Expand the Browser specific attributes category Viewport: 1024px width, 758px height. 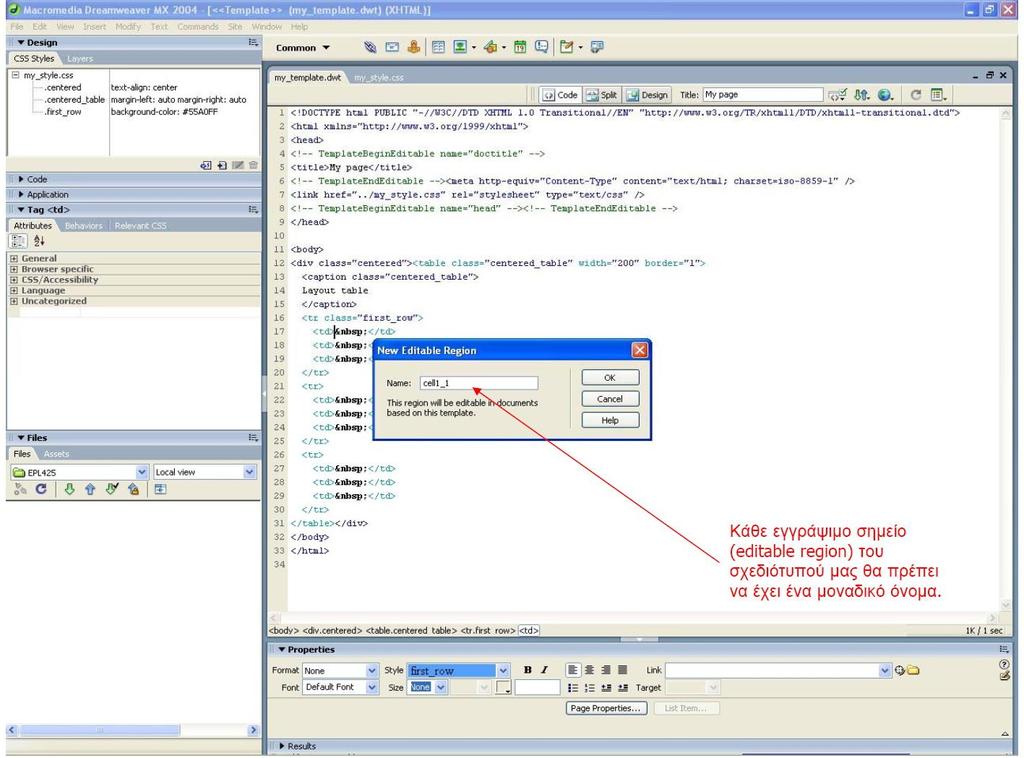pos(14,269)
